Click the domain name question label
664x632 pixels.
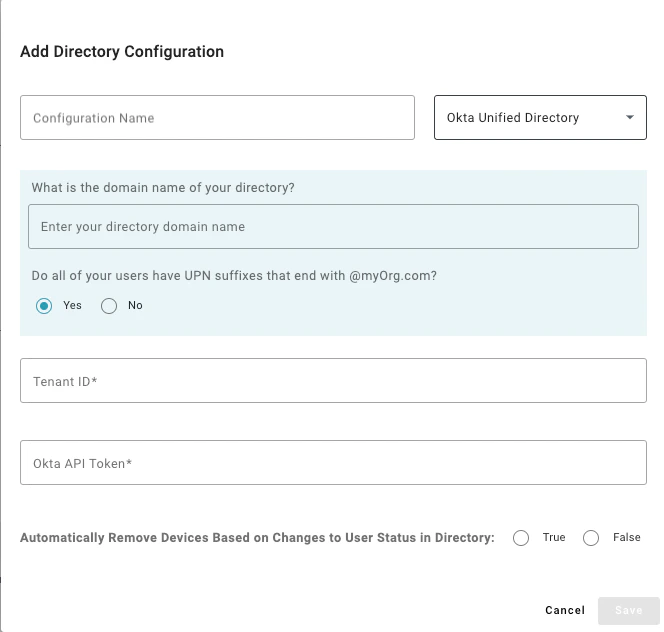(163, 188)
